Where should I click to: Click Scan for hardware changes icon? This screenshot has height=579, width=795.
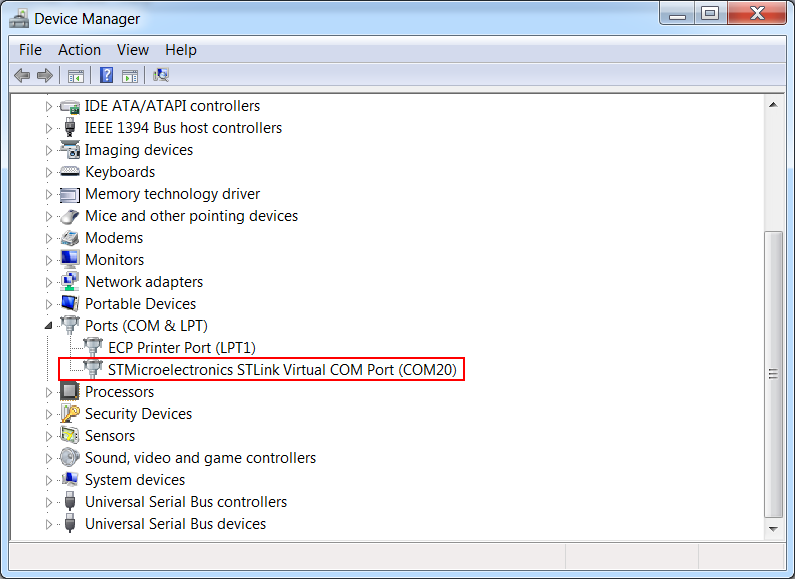tap(160, 75)
